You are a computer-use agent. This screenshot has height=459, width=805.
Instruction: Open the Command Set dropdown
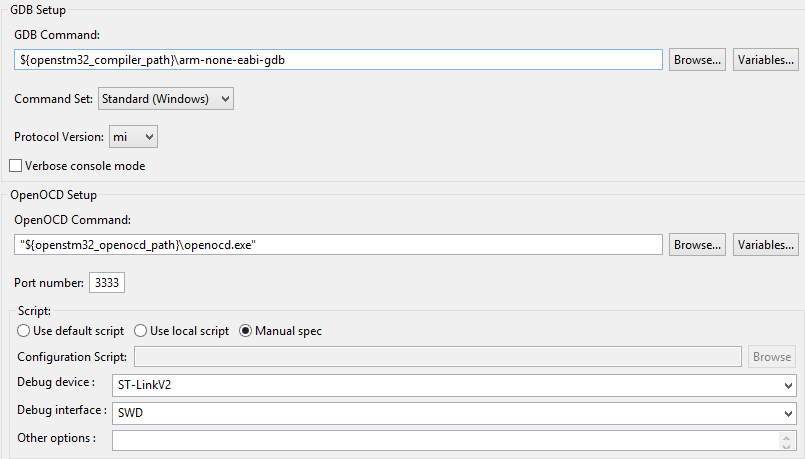[x=165, y=99]
